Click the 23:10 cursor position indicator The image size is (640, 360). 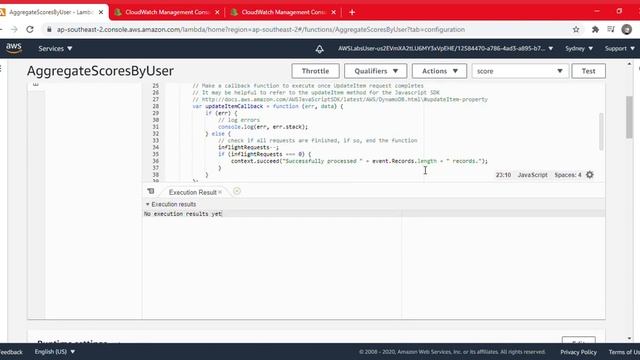(x=503, y=175)
